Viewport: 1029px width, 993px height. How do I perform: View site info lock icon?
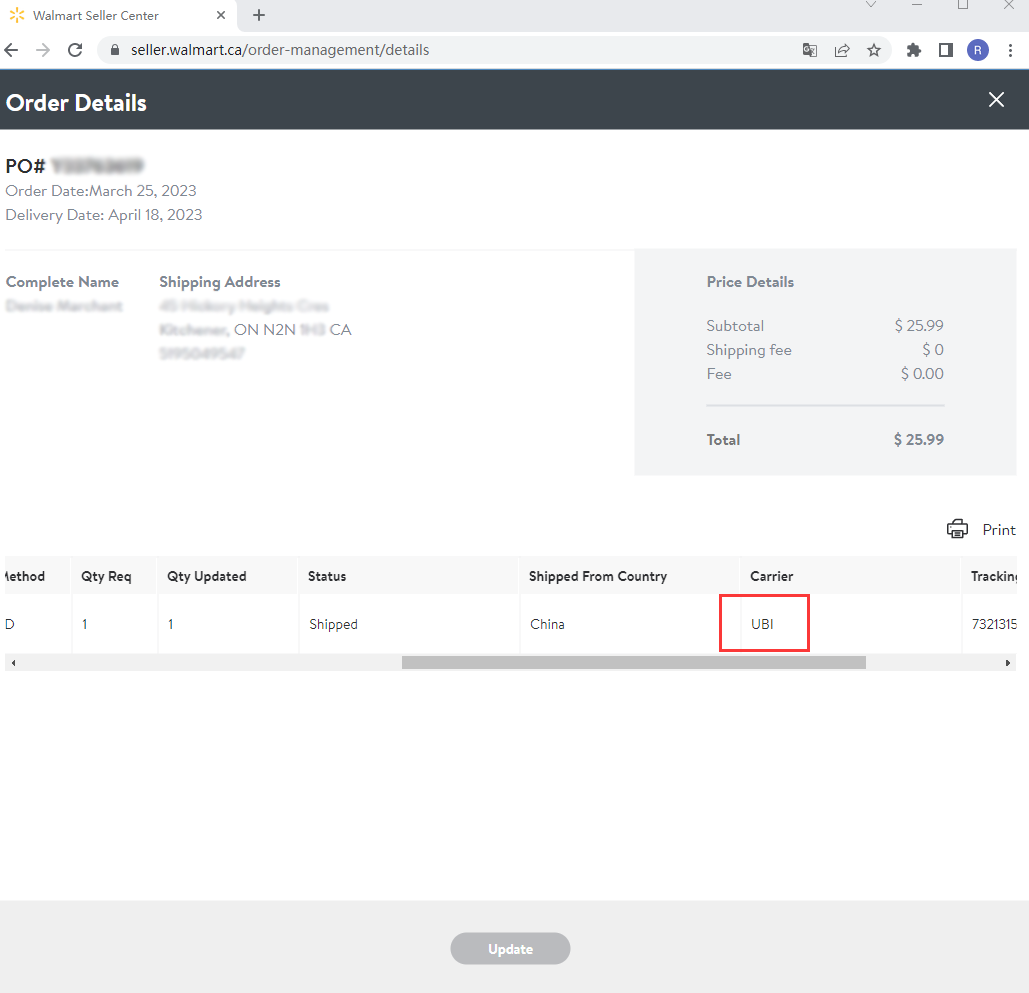point(115,50)
